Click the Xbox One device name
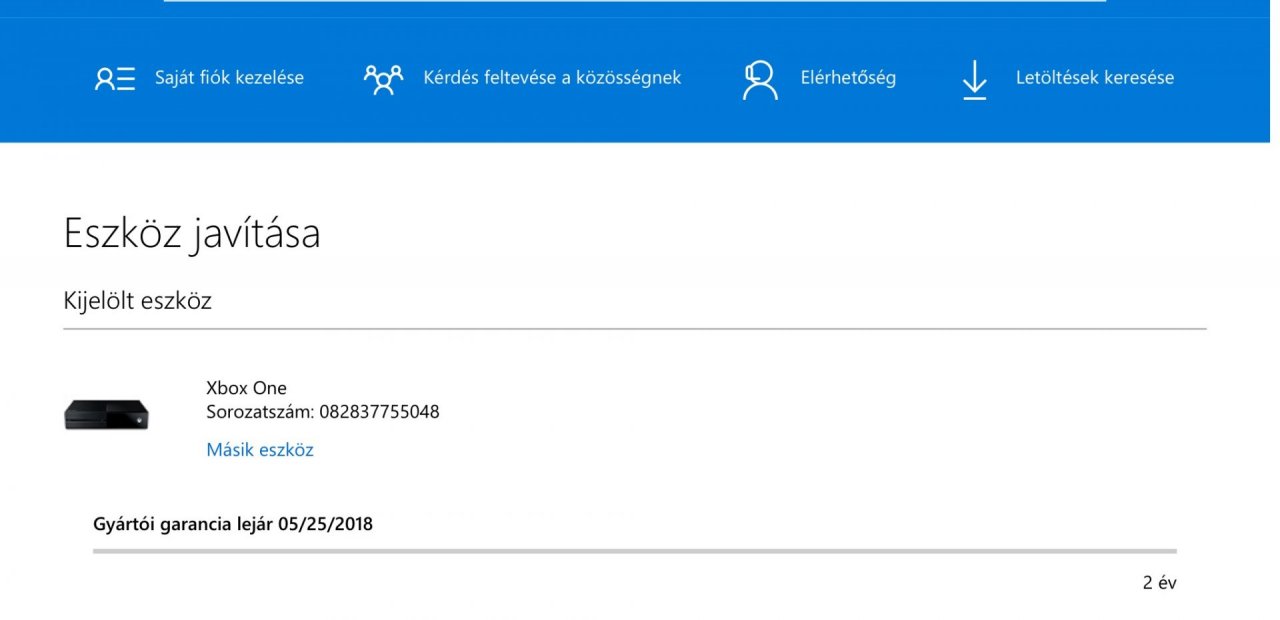The width and height of the screenshot is (1280, 620). point(246,388)
